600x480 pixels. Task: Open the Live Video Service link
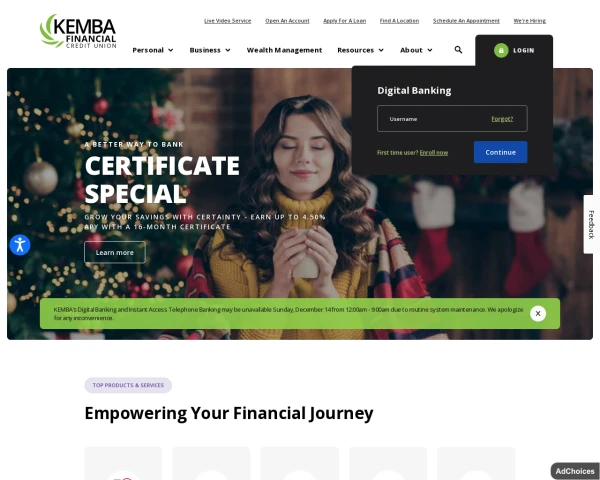click(x=228, y=21)
